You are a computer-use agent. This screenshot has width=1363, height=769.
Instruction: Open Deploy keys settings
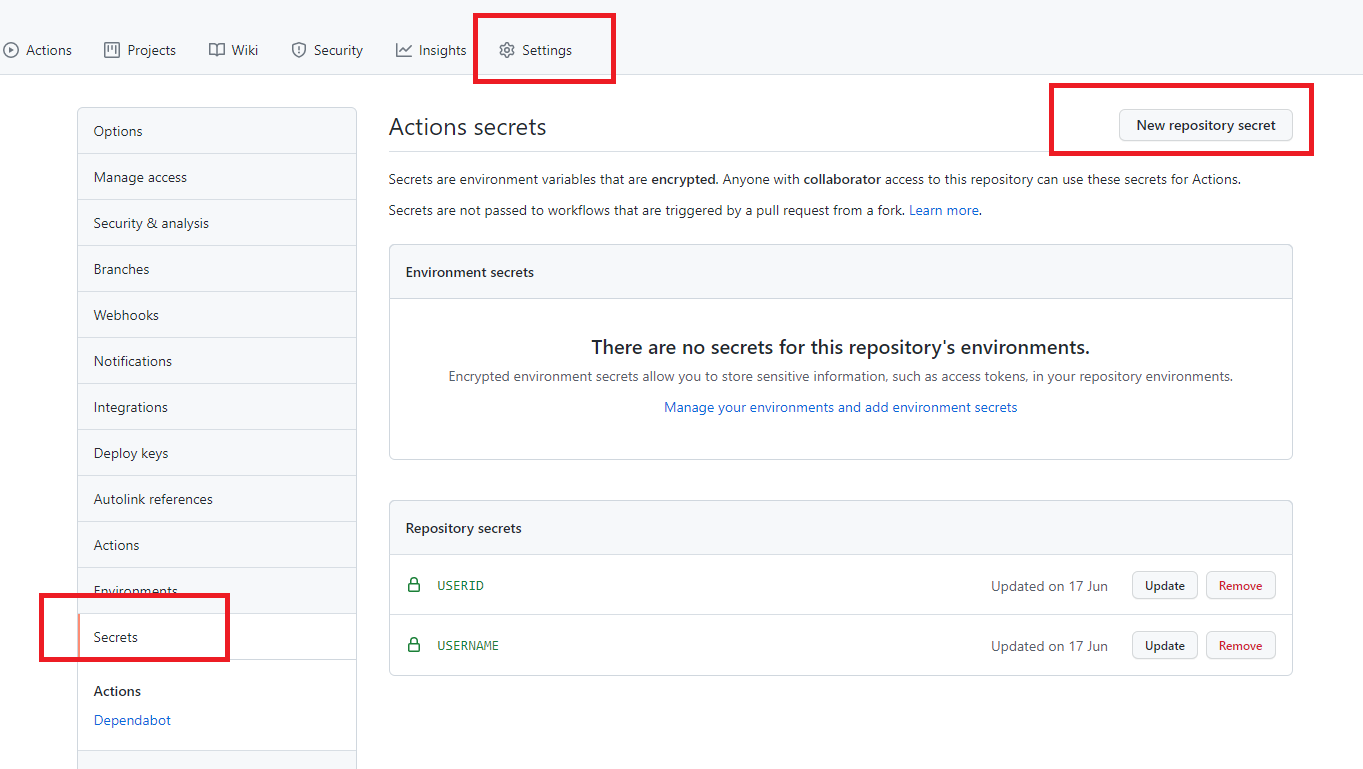pyautogui.click(x=217, y=453)
